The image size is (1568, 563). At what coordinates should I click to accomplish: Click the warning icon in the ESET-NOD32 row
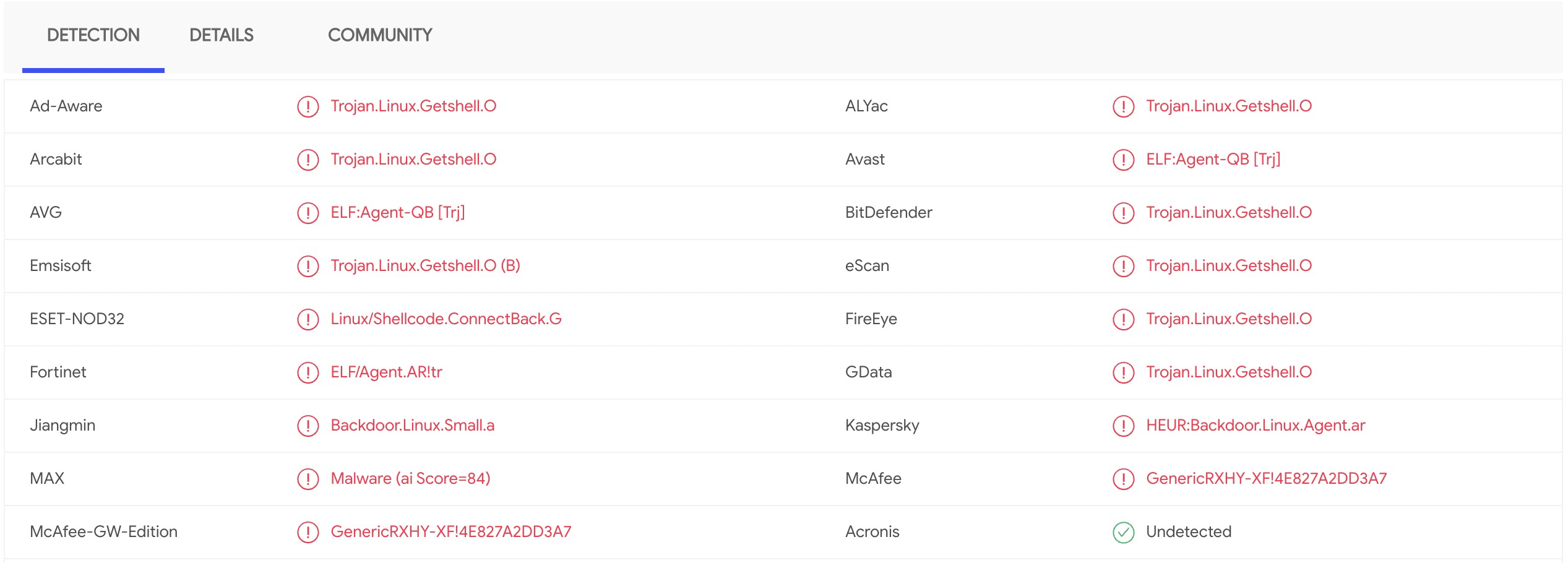(308, 319)
